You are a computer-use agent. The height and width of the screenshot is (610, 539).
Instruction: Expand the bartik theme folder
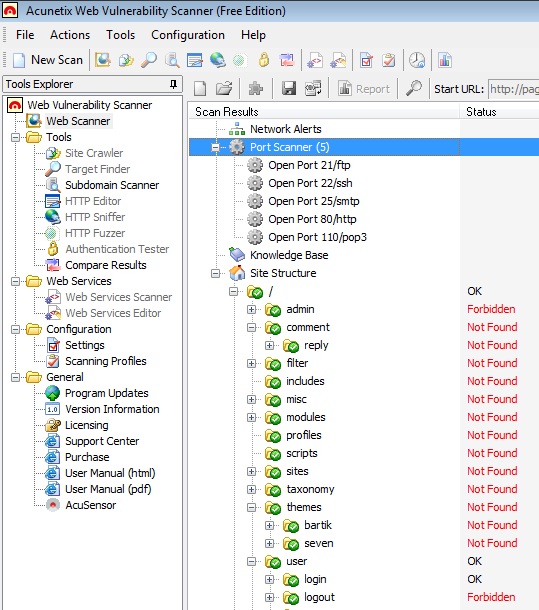click(x=269, y=526)
